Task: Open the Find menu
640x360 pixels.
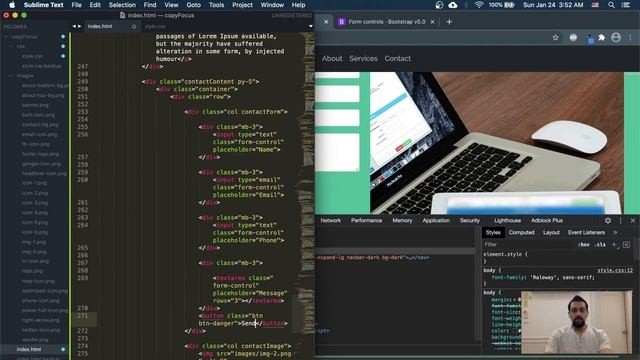Action: point(150,5)
